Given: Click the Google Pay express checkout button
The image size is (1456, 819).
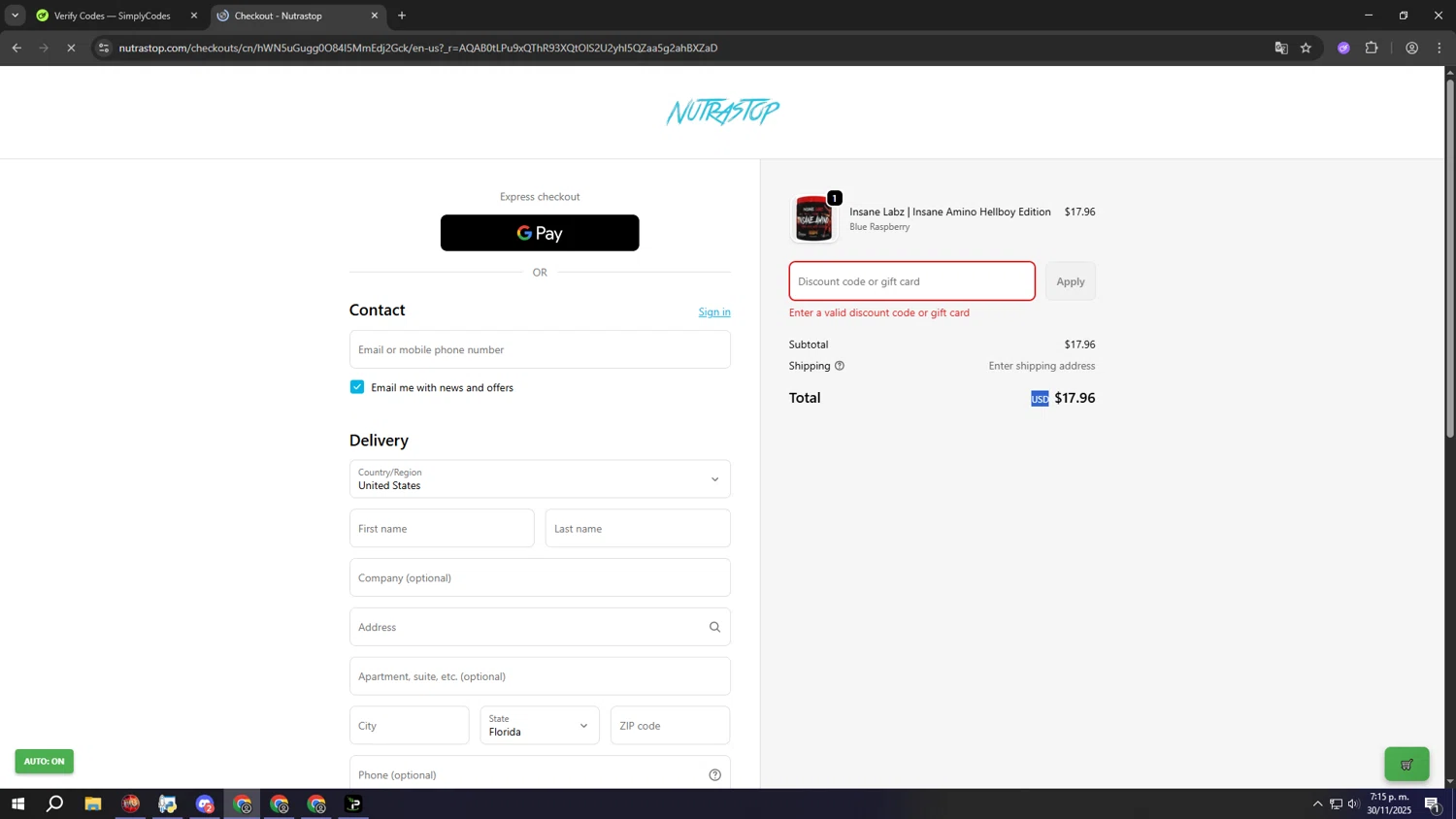Looking at the screenshot, I should point(540,233).
